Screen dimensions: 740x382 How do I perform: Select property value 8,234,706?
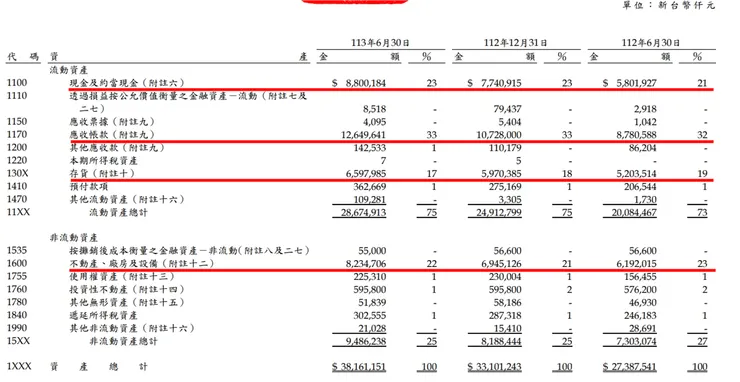click(x=366, y=264)
